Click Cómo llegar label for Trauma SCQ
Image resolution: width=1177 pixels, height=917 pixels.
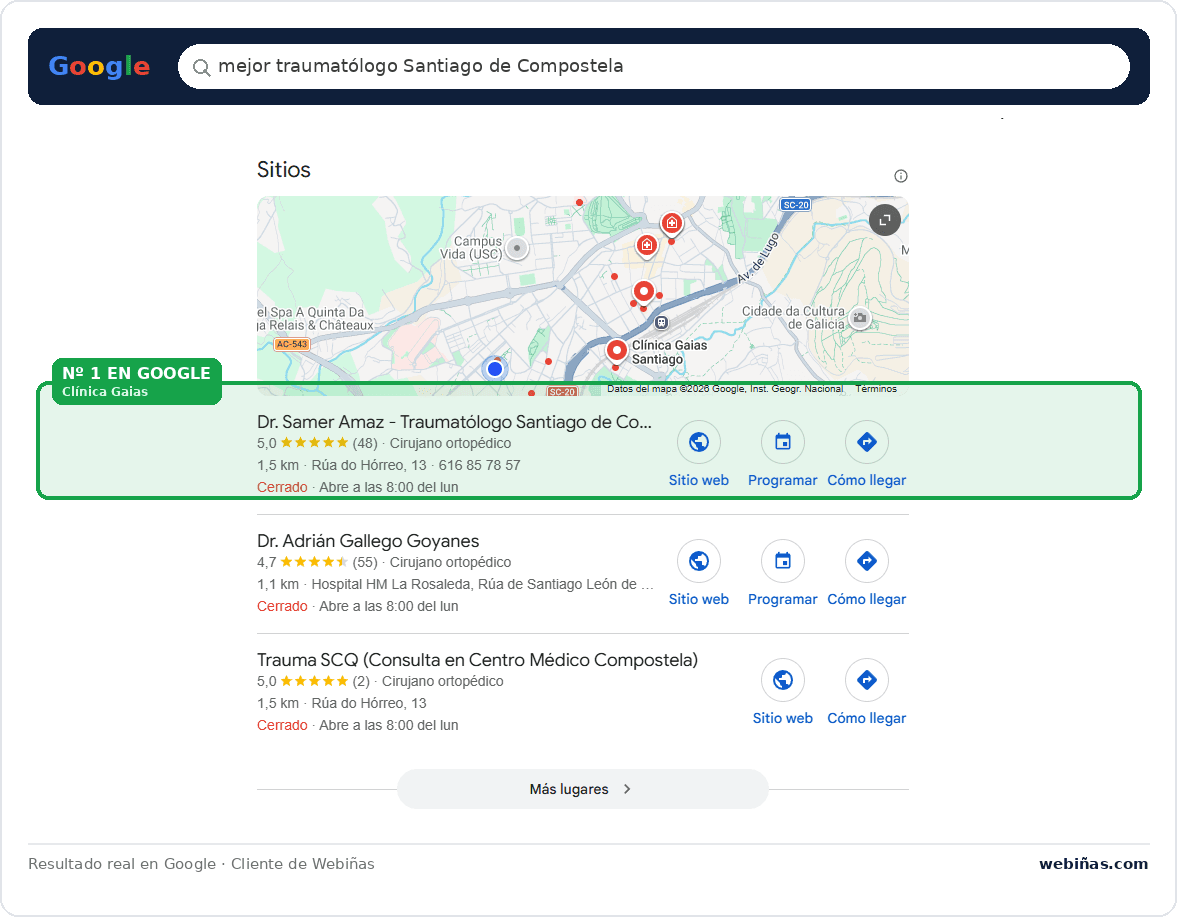coord(866,718)
